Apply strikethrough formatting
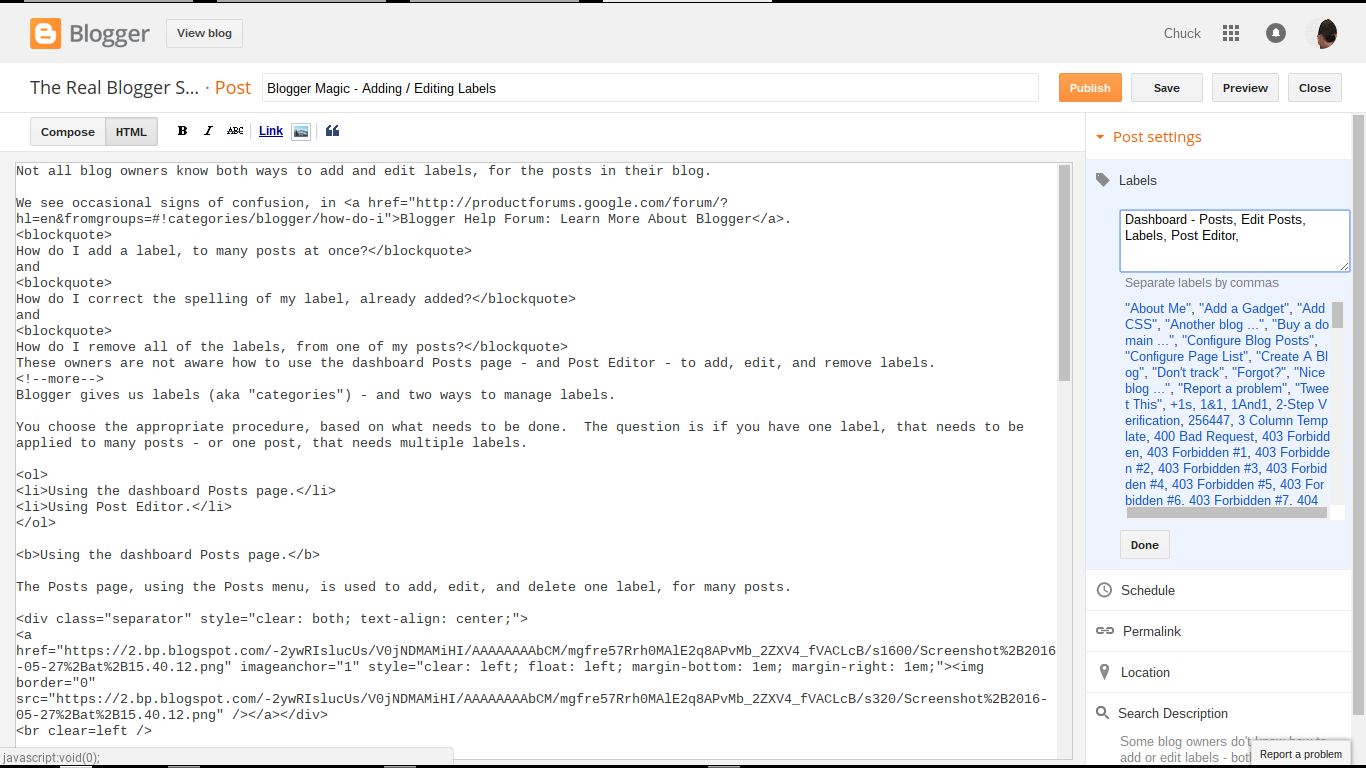1366x768 pixels. tap(235, 131)
